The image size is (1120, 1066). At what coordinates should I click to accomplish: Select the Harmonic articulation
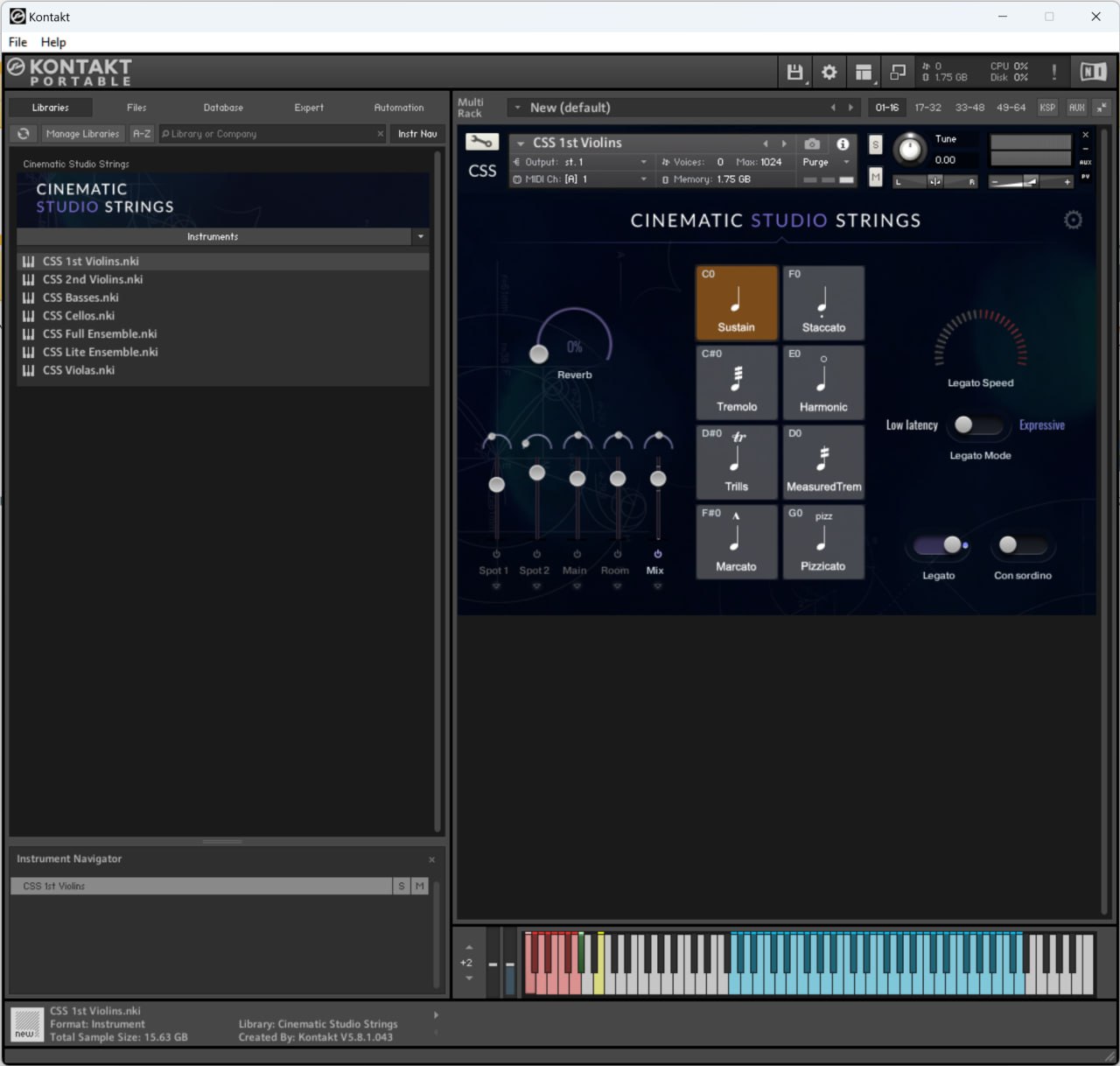point(823,382)
